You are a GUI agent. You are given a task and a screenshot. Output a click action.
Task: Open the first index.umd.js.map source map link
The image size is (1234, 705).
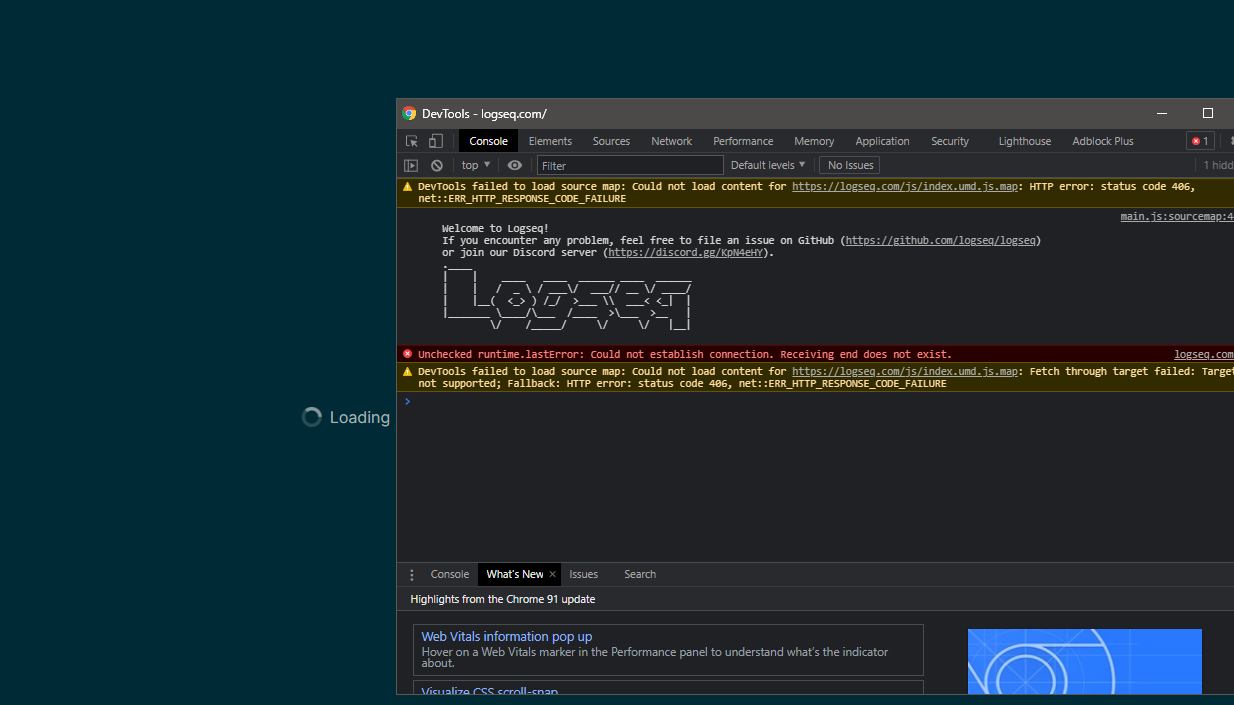tap(905, 186)
